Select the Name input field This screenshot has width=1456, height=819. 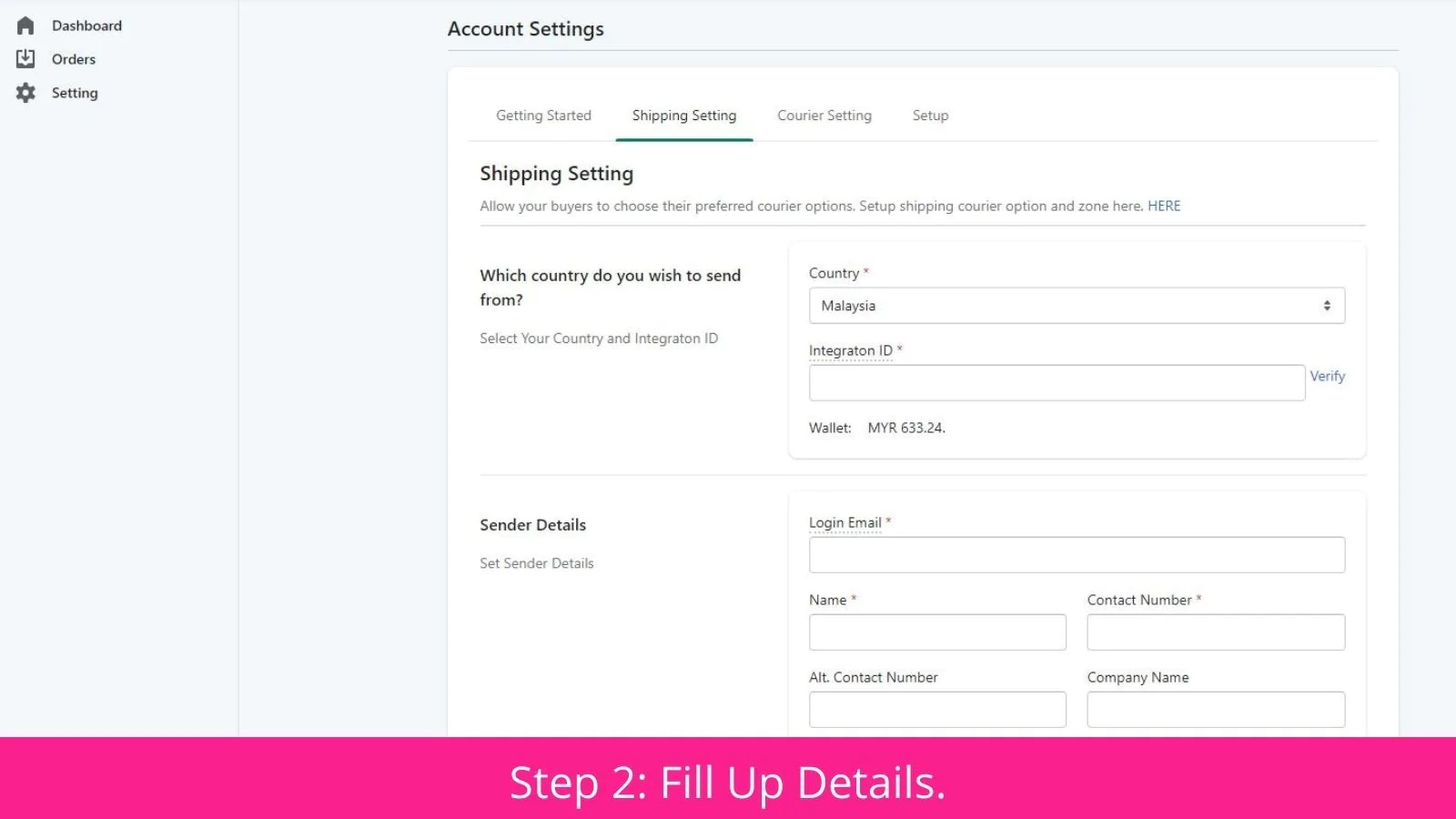click(x=937, y=632)
